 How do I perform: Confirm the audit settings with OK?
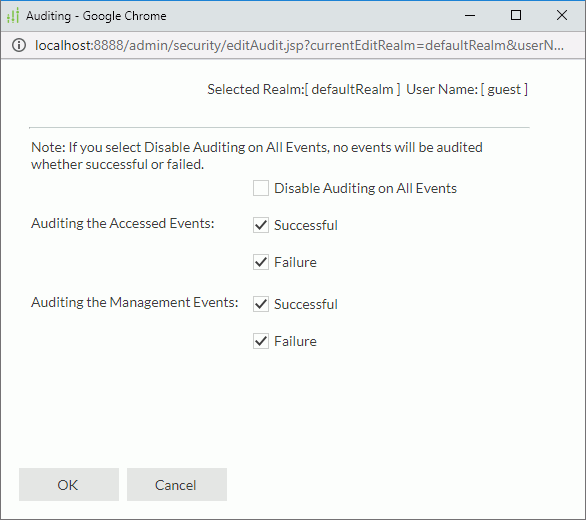(x=69, y=484)
